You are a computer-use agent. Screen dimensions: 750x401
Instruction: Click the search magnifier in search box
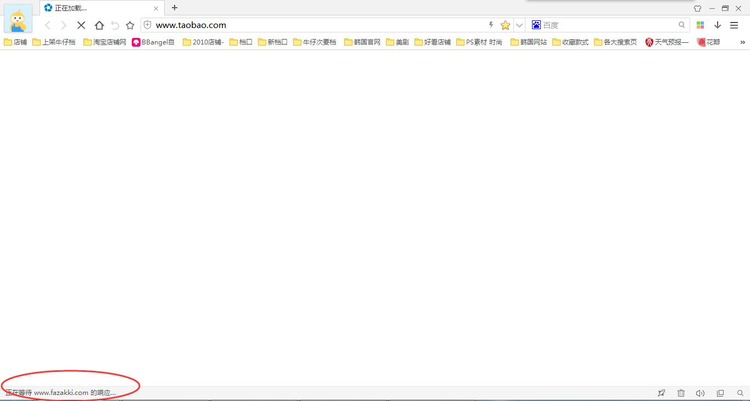point(682,25)
